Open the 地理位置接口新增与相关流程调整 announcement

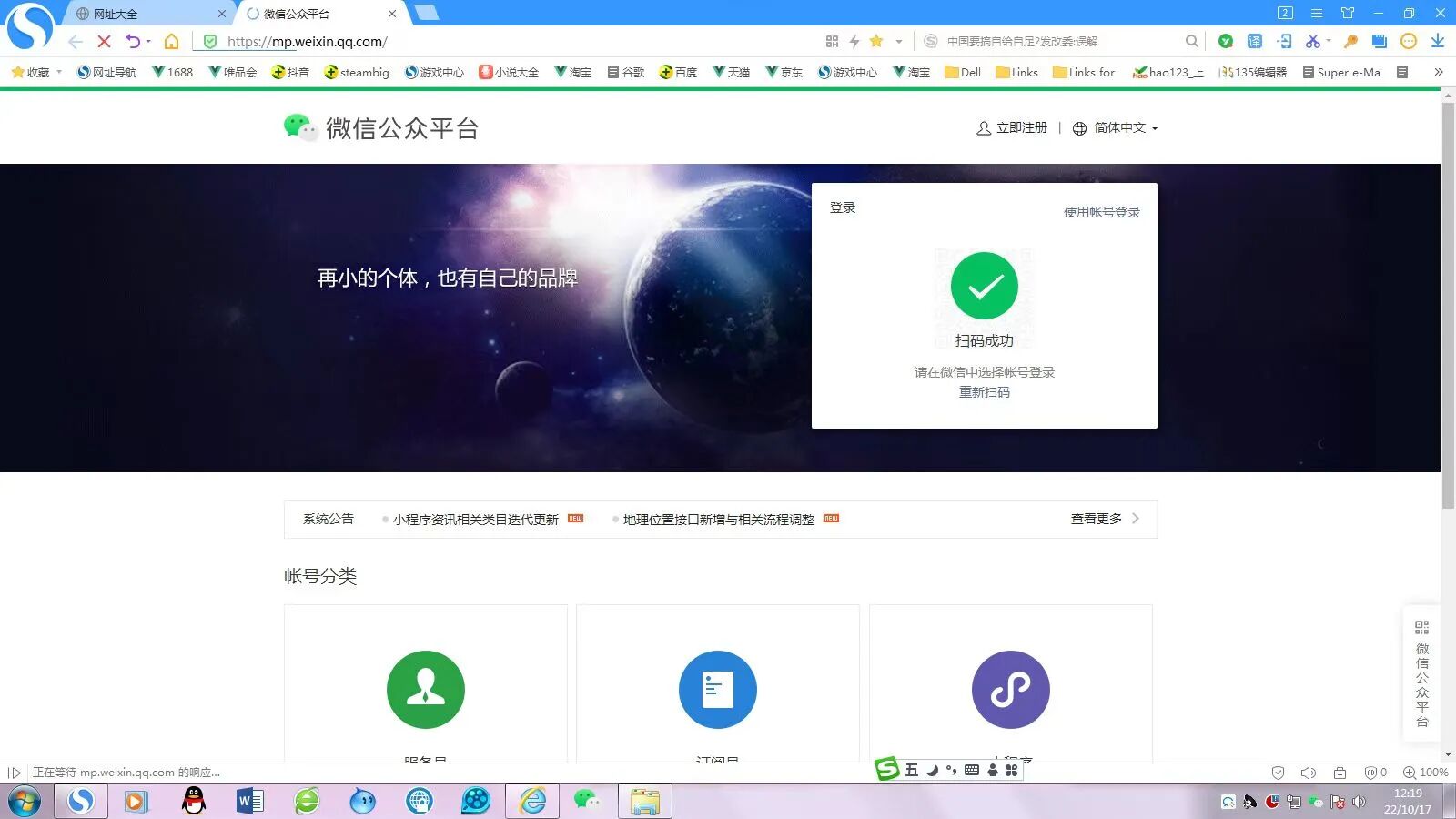coord(719,520)
